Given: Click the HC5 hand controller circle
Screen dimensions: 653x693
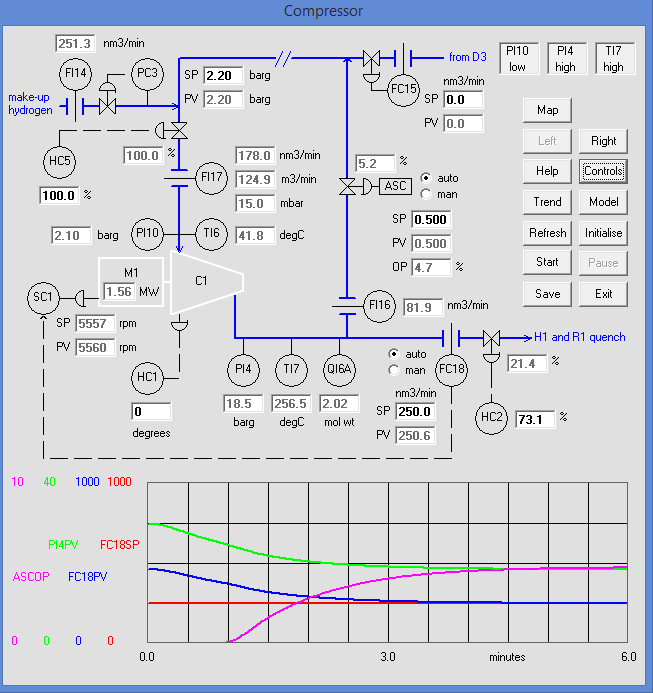Looking at the screenshot, I should 61,160.
